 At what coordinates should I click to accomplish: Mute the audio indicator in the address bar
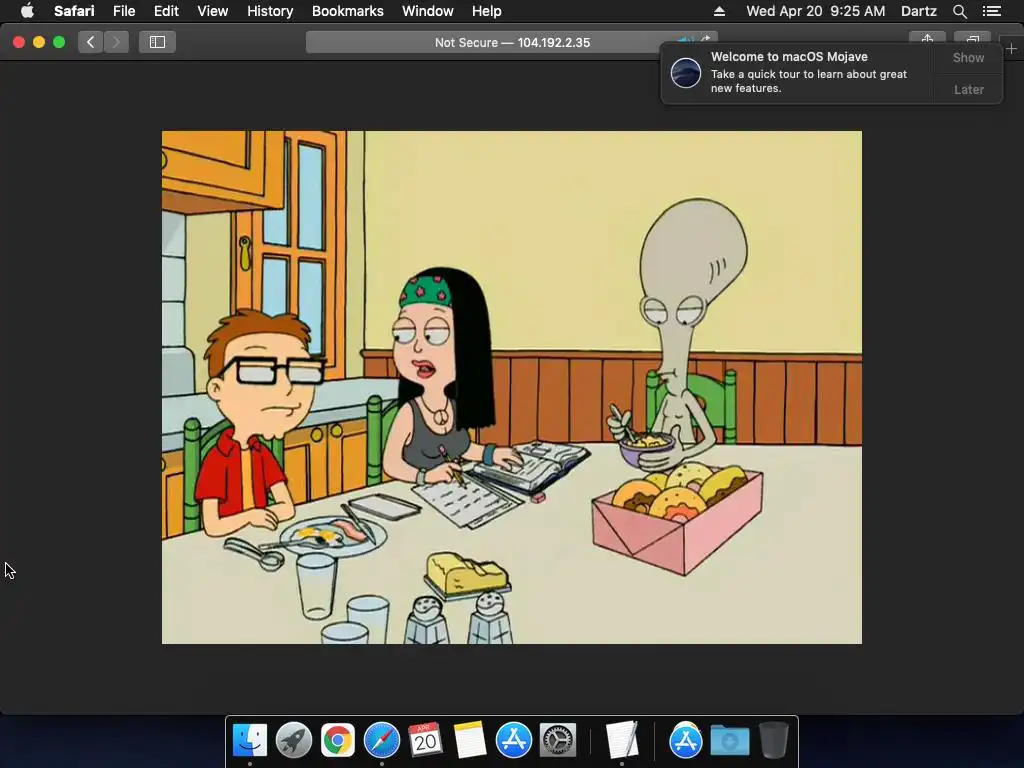[x=685, y=40]
